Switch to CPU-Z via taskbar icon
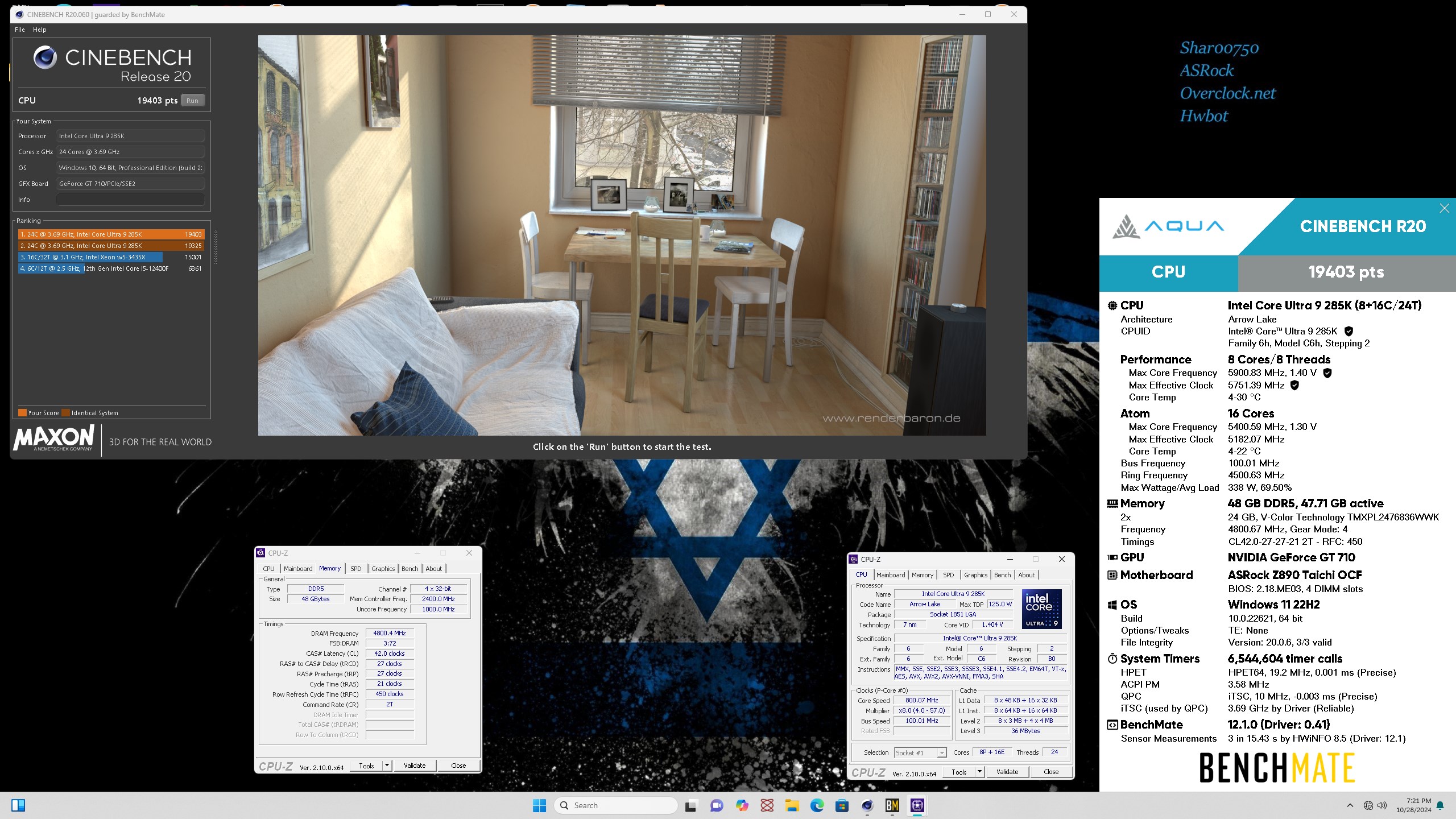Screen dimensions: 1456x819 coord(917,805)
